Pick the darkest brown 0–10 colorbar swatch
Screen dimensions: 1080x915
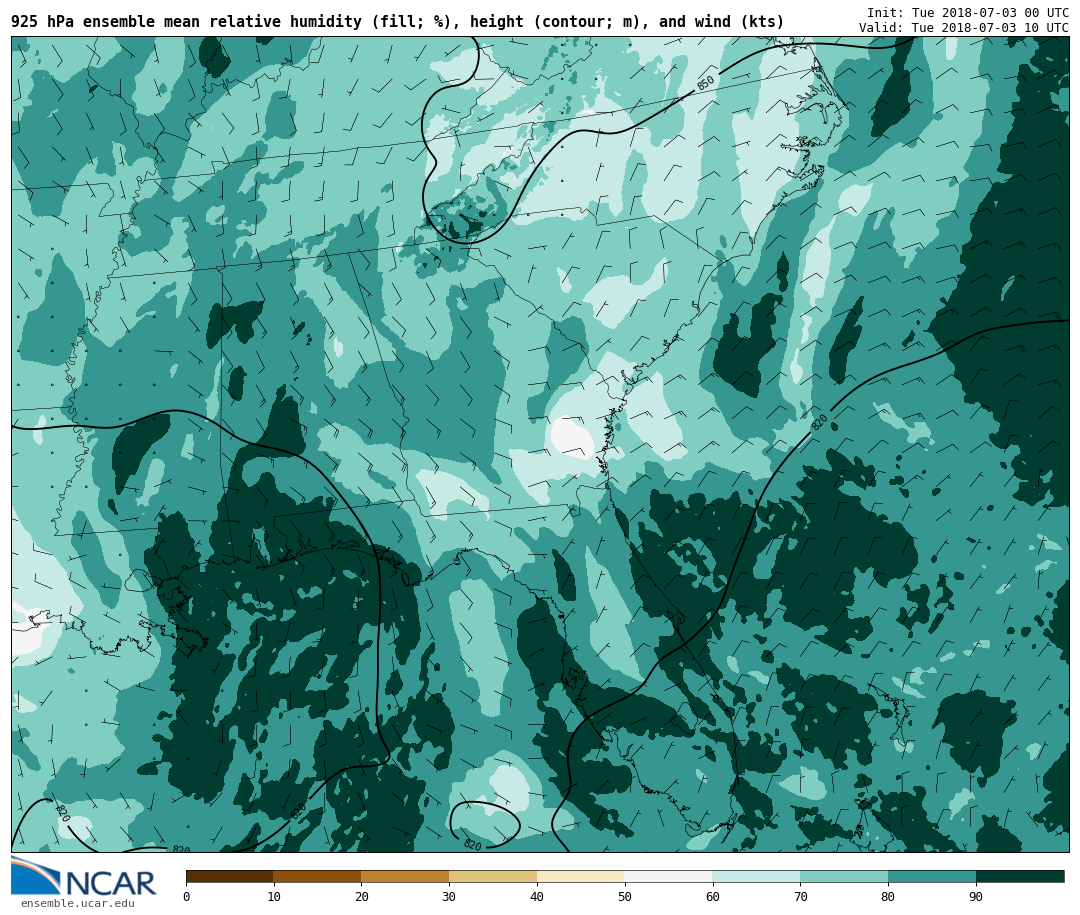tap(229, 876)
